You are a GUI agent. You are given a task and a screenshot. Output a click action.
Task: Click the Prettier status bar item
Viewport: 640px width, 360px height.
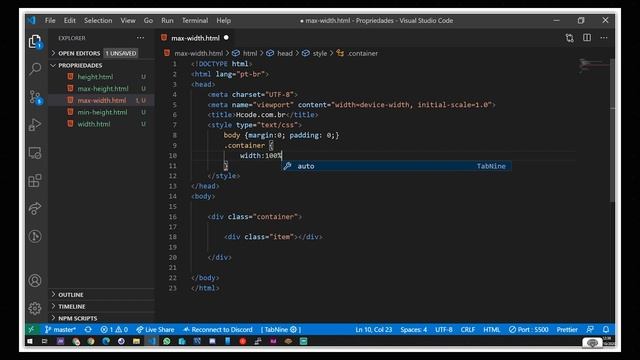[567, 329]
